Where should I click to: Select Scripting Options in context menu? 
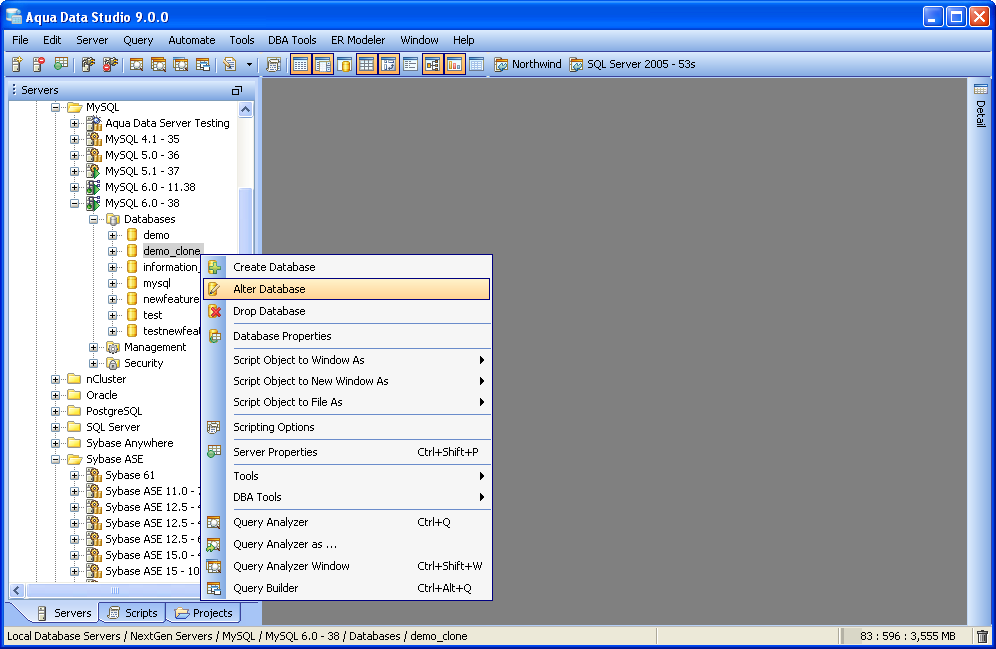tap(347, 427)
